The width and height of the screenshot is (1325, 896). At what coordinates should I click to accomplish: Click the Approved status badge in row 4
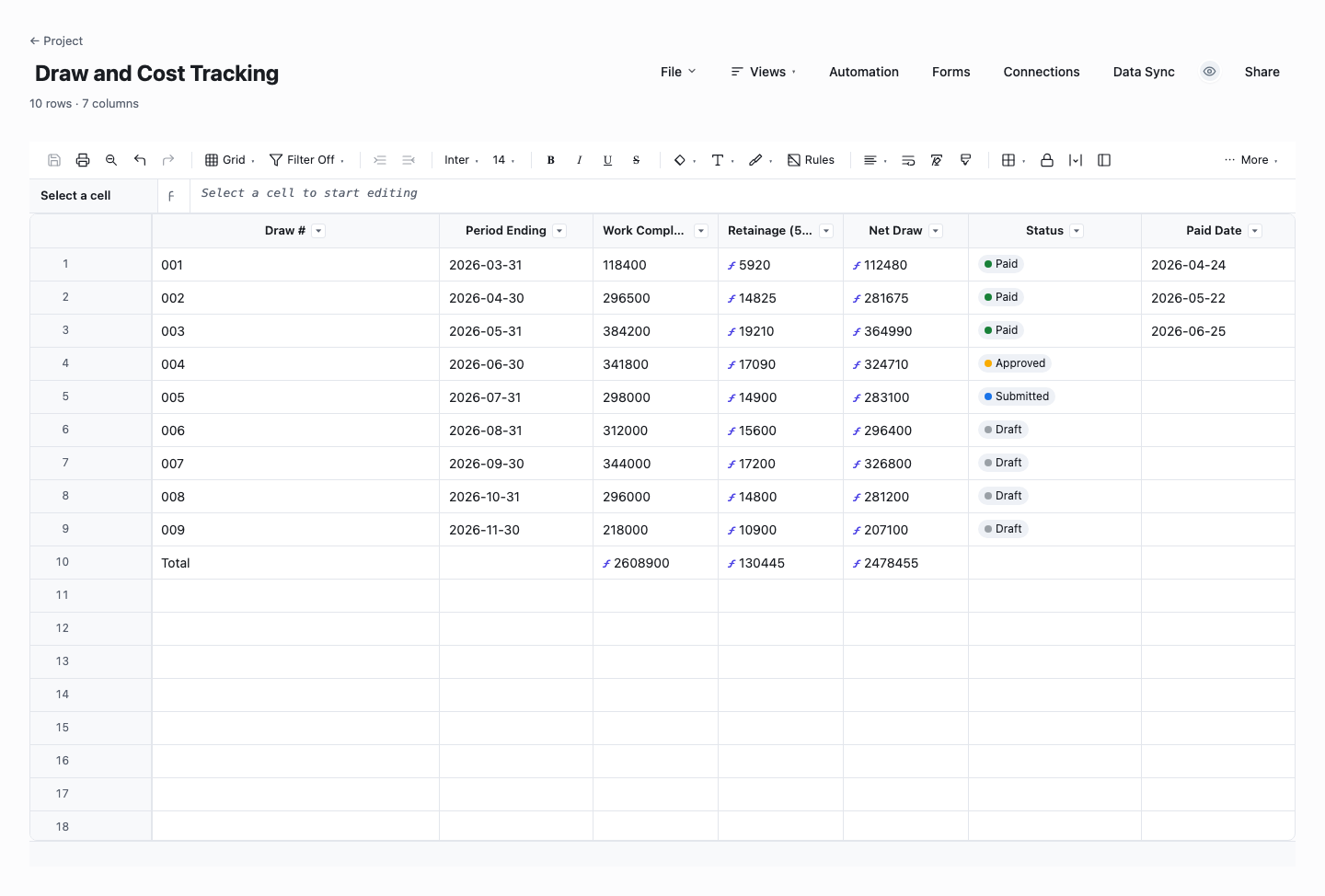point(1015,363)
